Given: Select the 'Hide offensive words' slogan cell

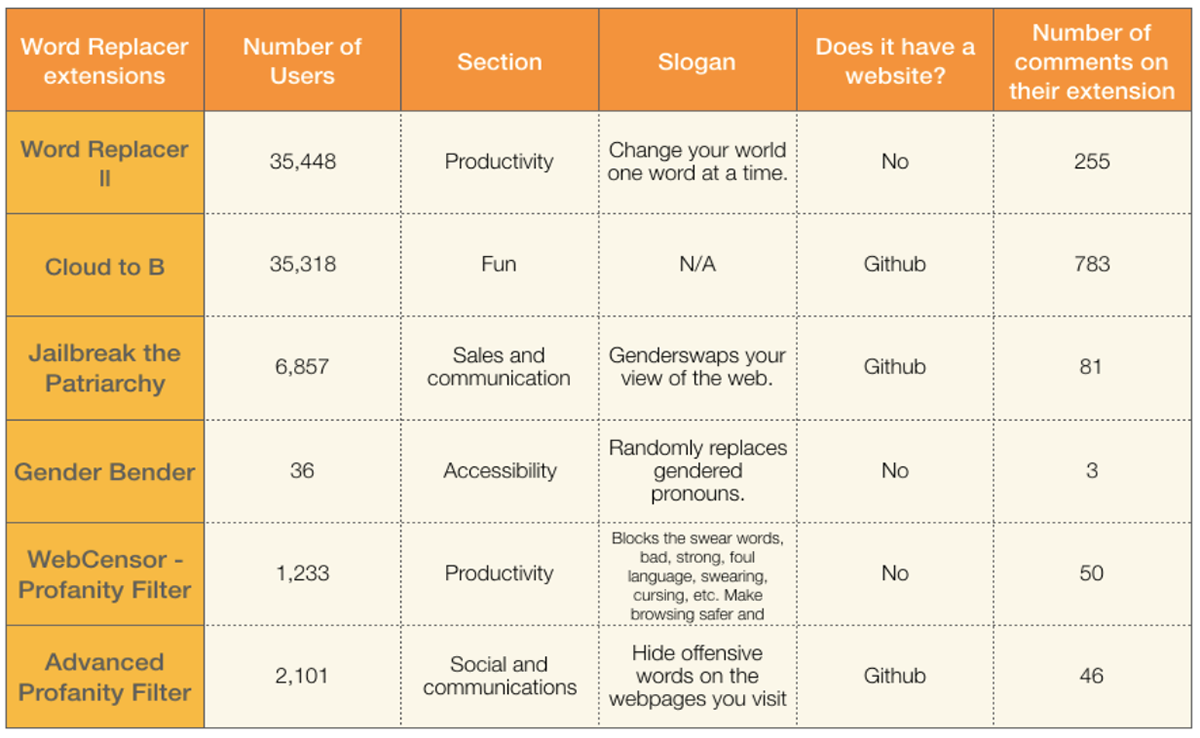Looking at the screenshot, I should point(697,677).
